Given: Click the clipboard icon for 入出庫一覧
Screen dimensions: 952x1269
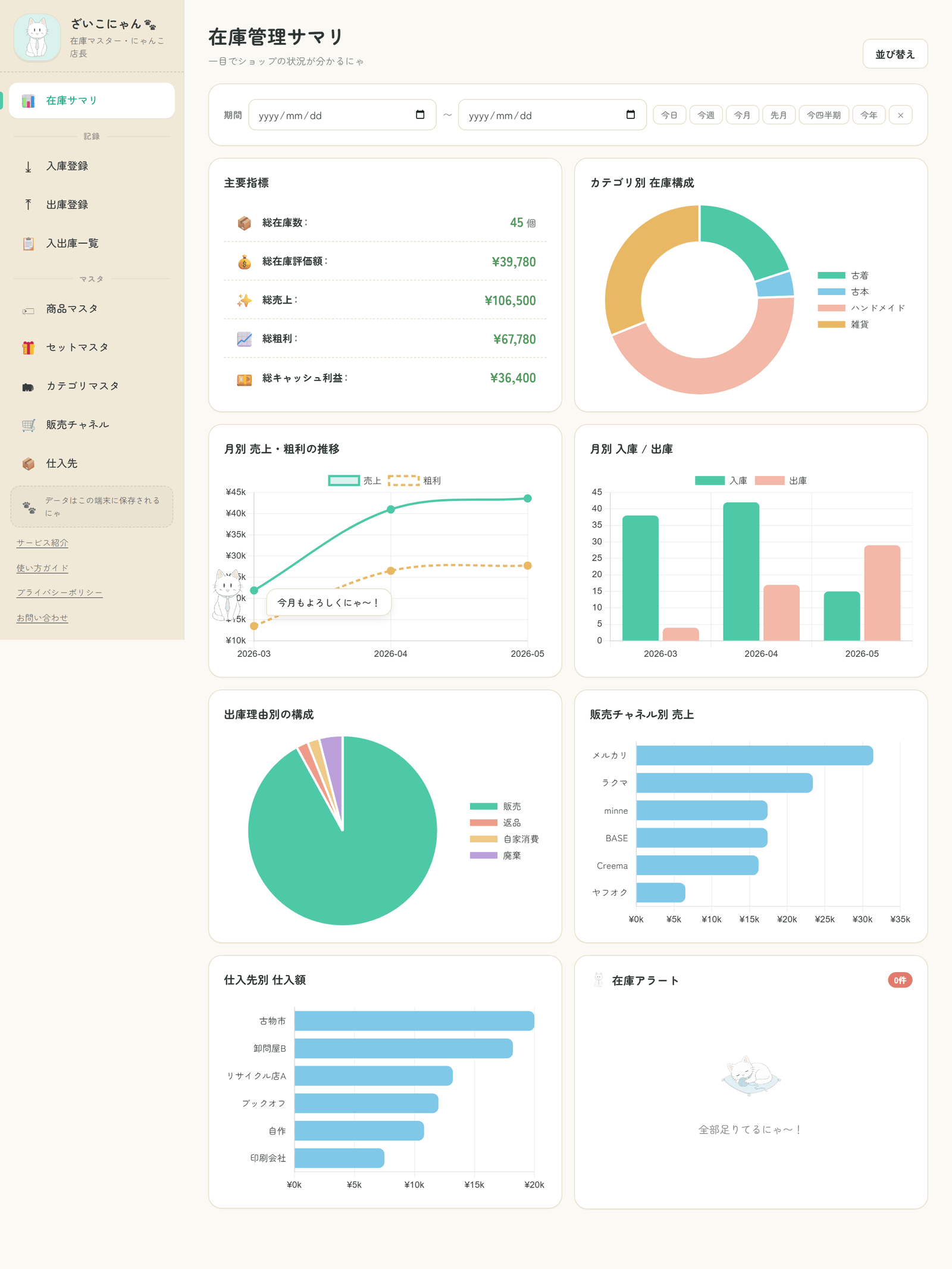Looking at the screenshot, I should 28,243.
